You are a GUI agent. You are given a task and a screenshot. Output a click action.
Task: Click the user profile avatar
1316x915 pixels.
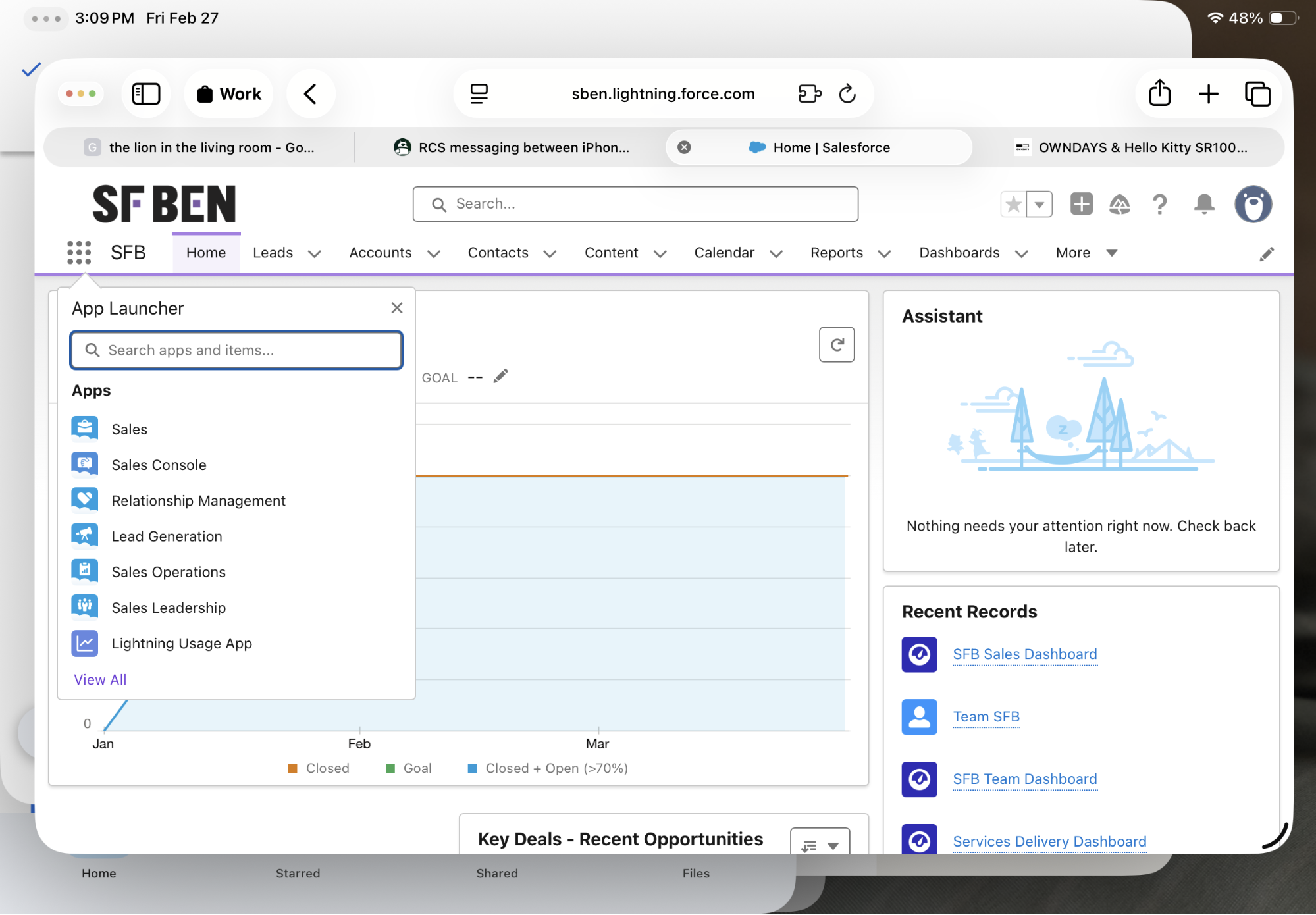(x=1253, y=205)
